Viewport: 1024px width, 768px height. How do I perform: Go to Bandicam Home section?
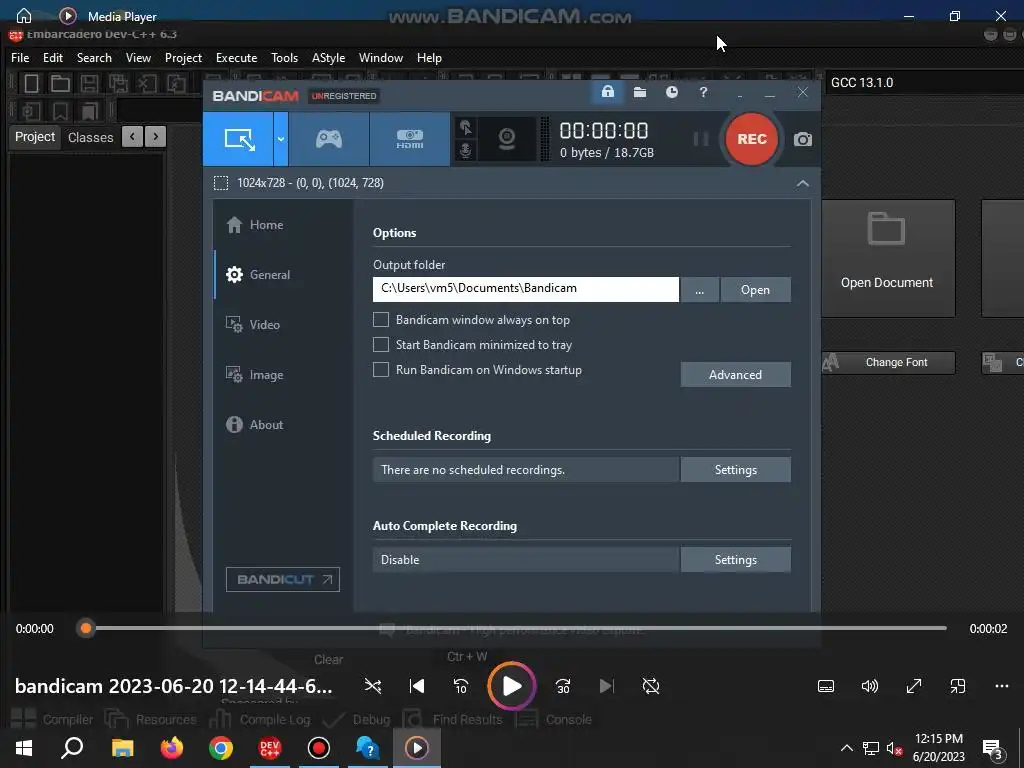pyautogui.click(x=255, y=225)
